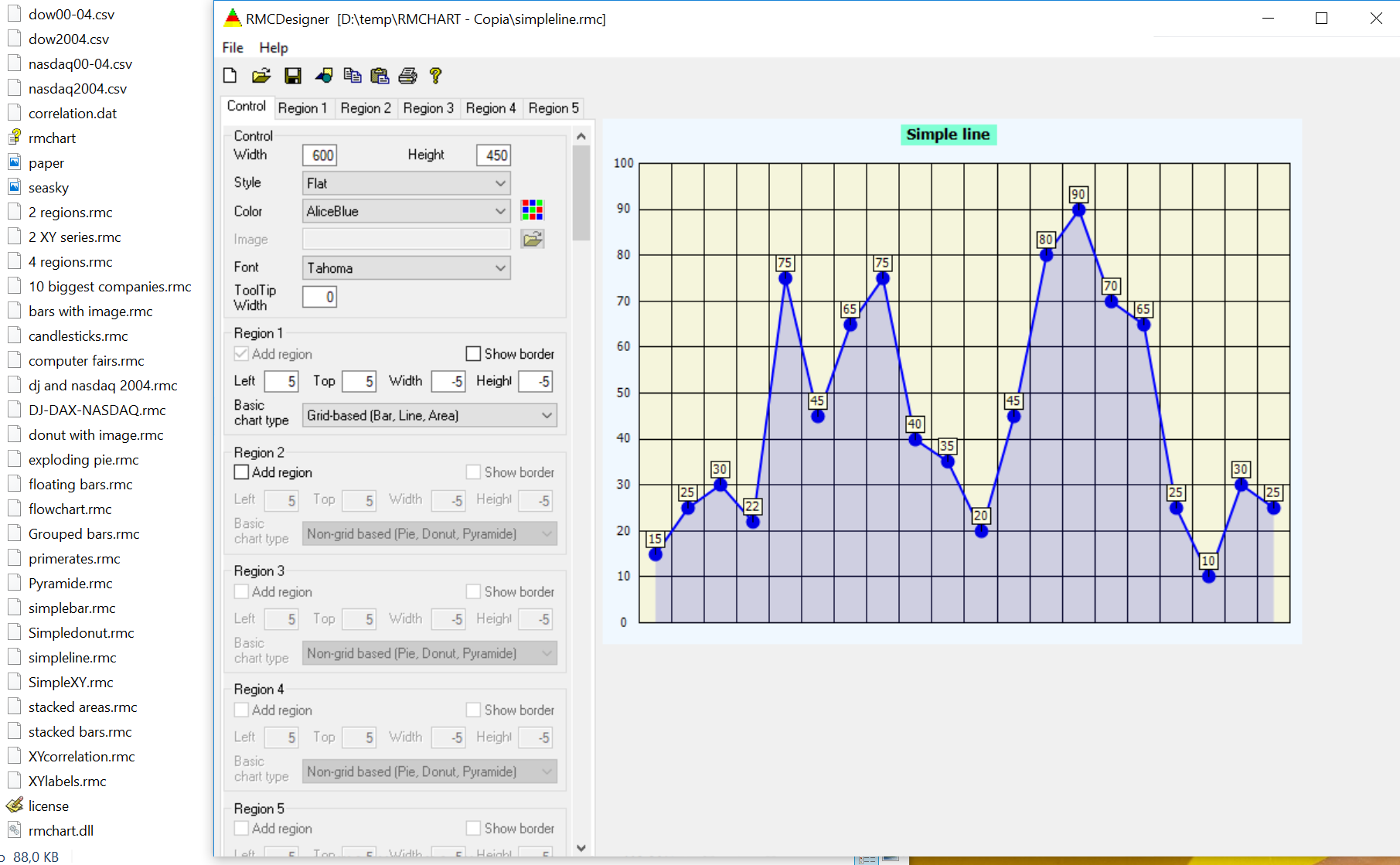
Task: Open help via the question mark icon
Action: point(435,76)
